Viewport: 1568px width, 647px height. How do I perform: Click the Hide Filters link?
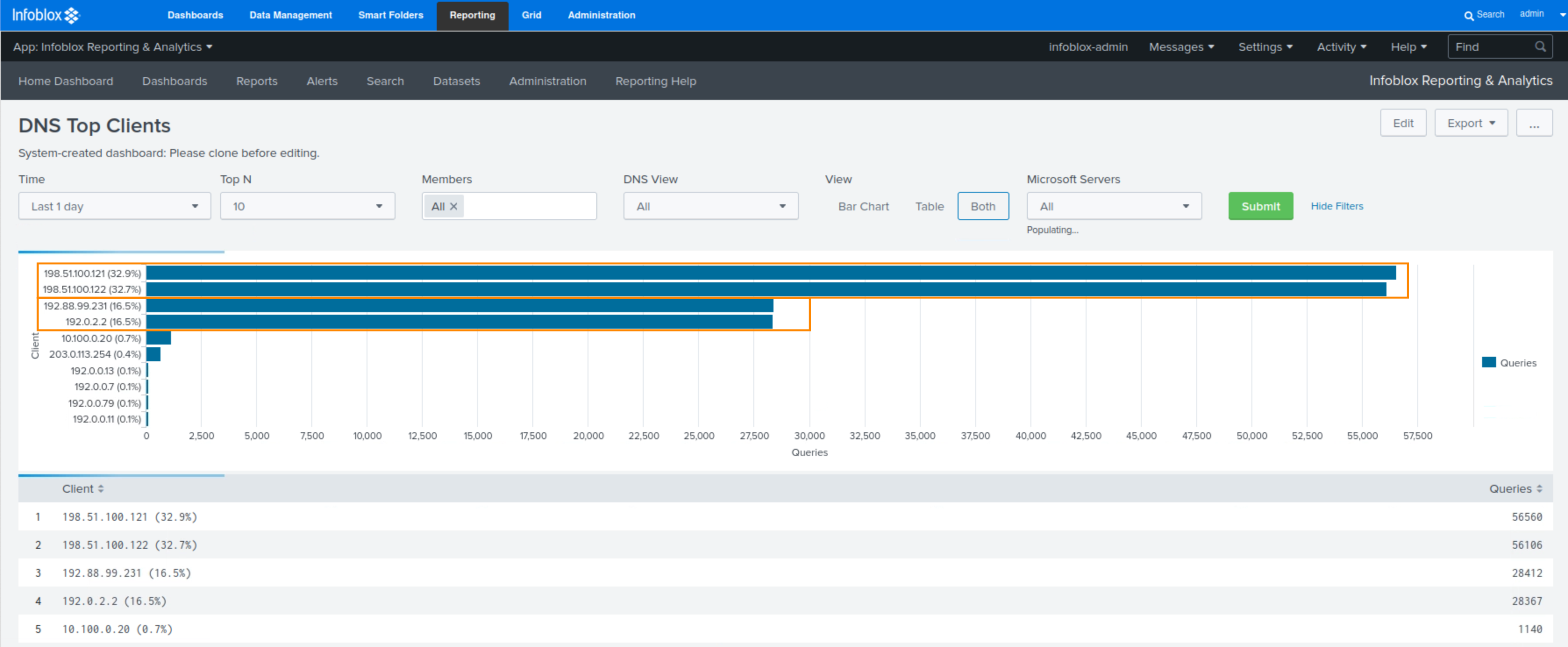(1336, 206)
